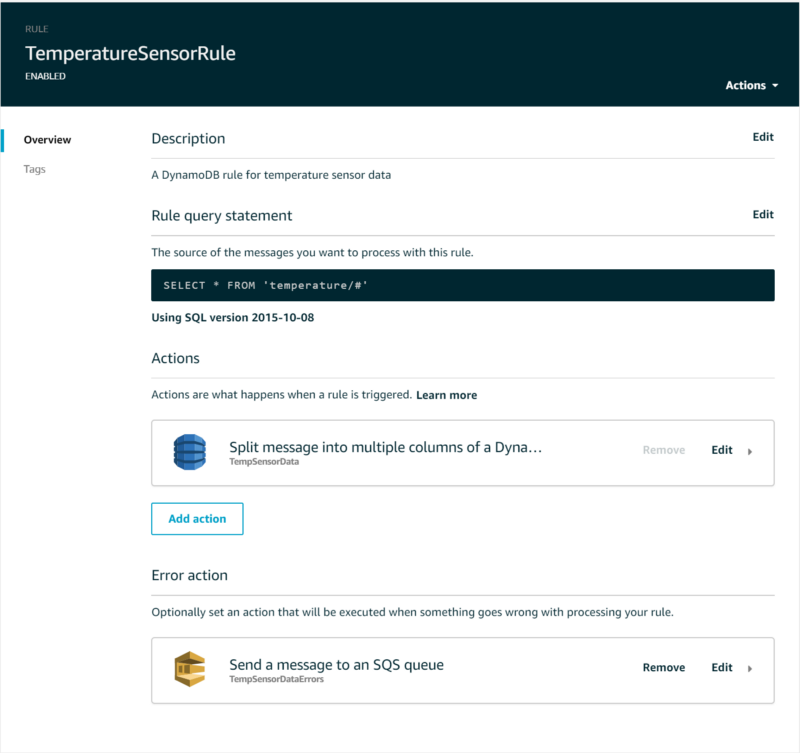Click the TempSensorData table name
This screenshot has width=800, height=753.
[264, 462]
